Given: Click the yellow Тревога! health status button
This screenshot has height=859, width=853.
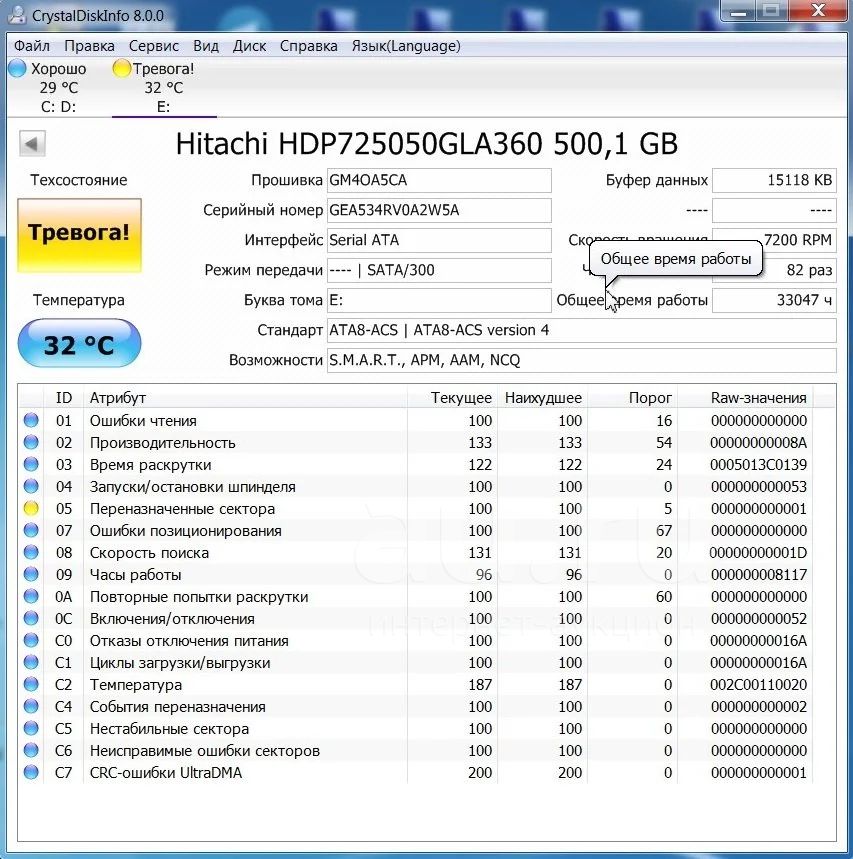Looking at the screenshot, I should [79, 235].
